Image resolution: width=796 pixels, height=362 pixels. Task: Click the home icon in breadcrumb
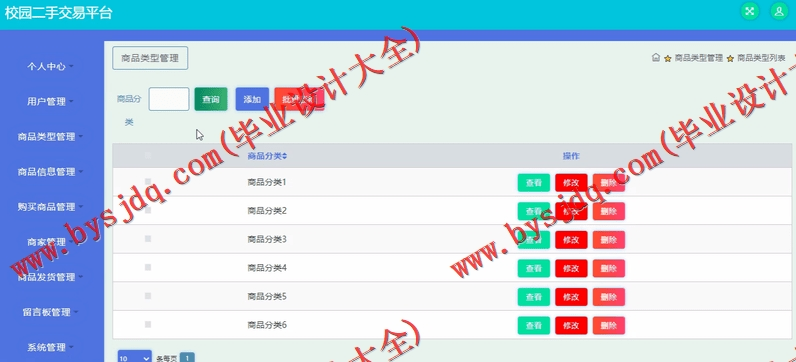[656, 57]
